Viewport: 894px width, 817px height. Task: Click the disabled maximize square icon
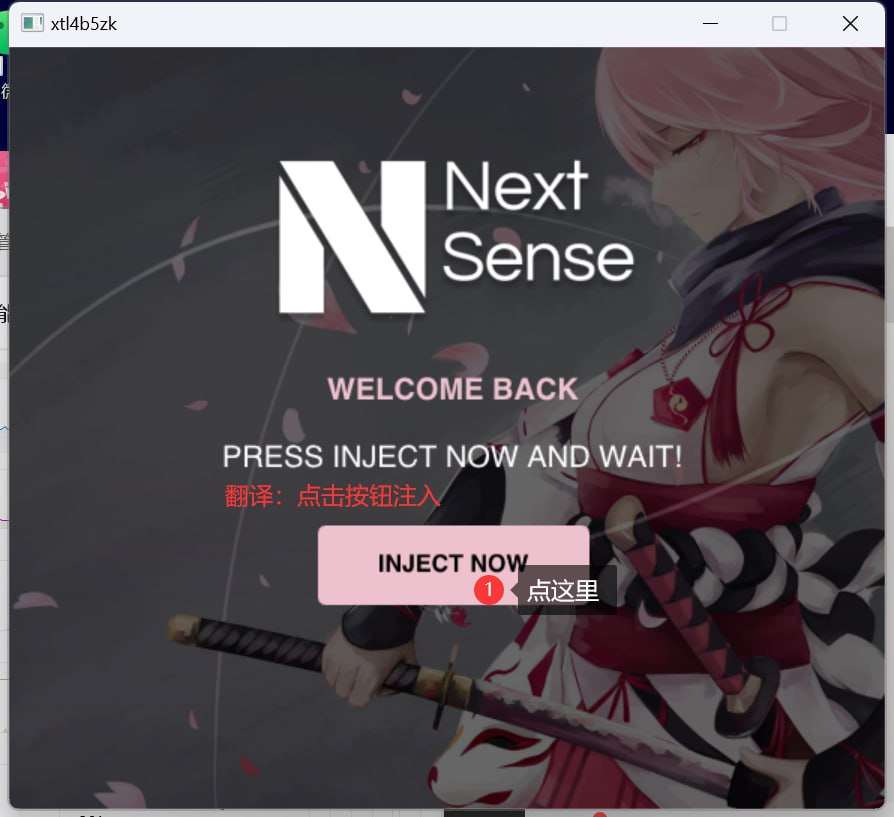(x=779, y=23)
